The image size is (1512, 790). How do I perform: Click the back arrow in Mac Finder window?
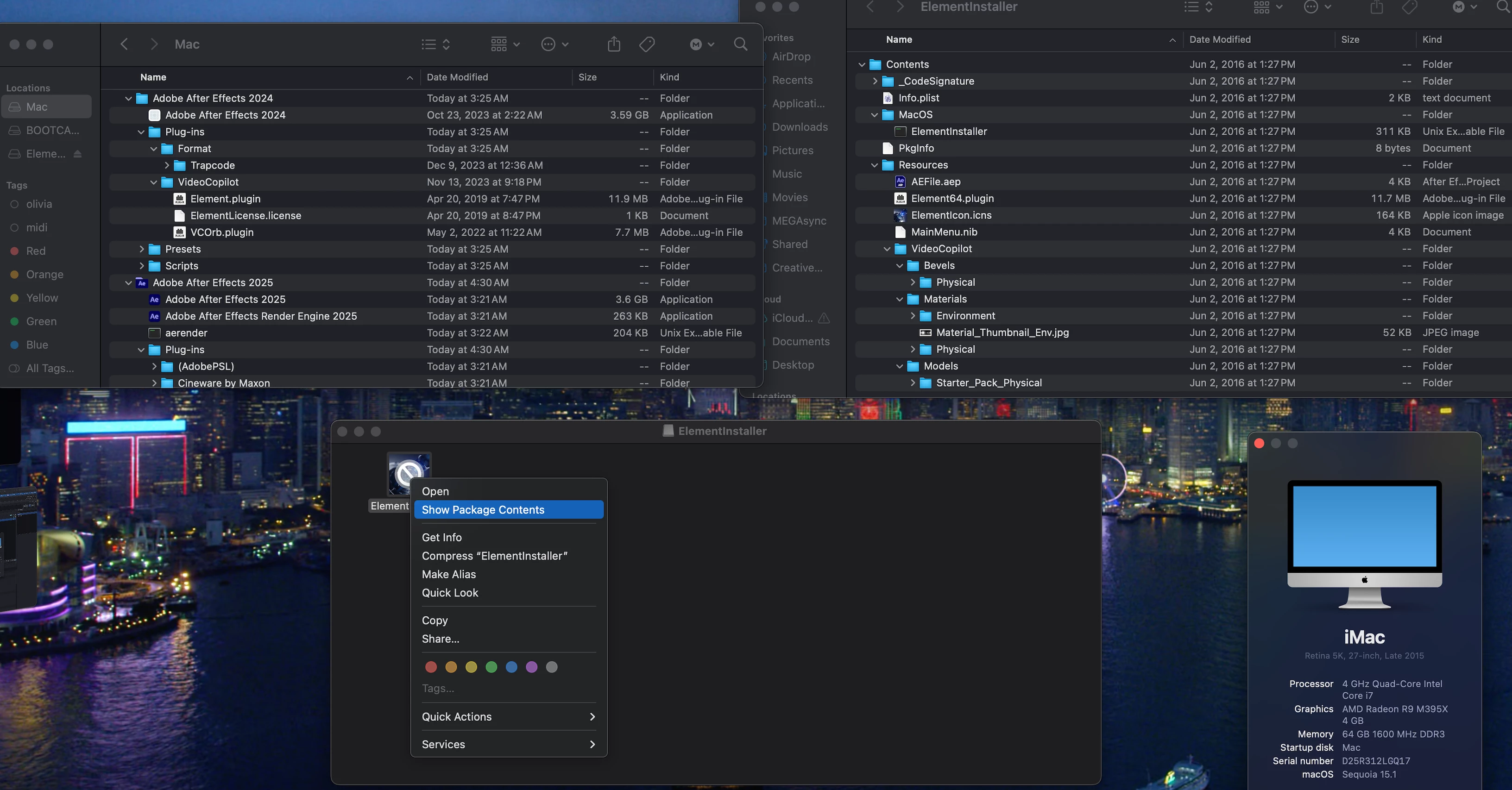pyautogui.click(x=124, y=44)
